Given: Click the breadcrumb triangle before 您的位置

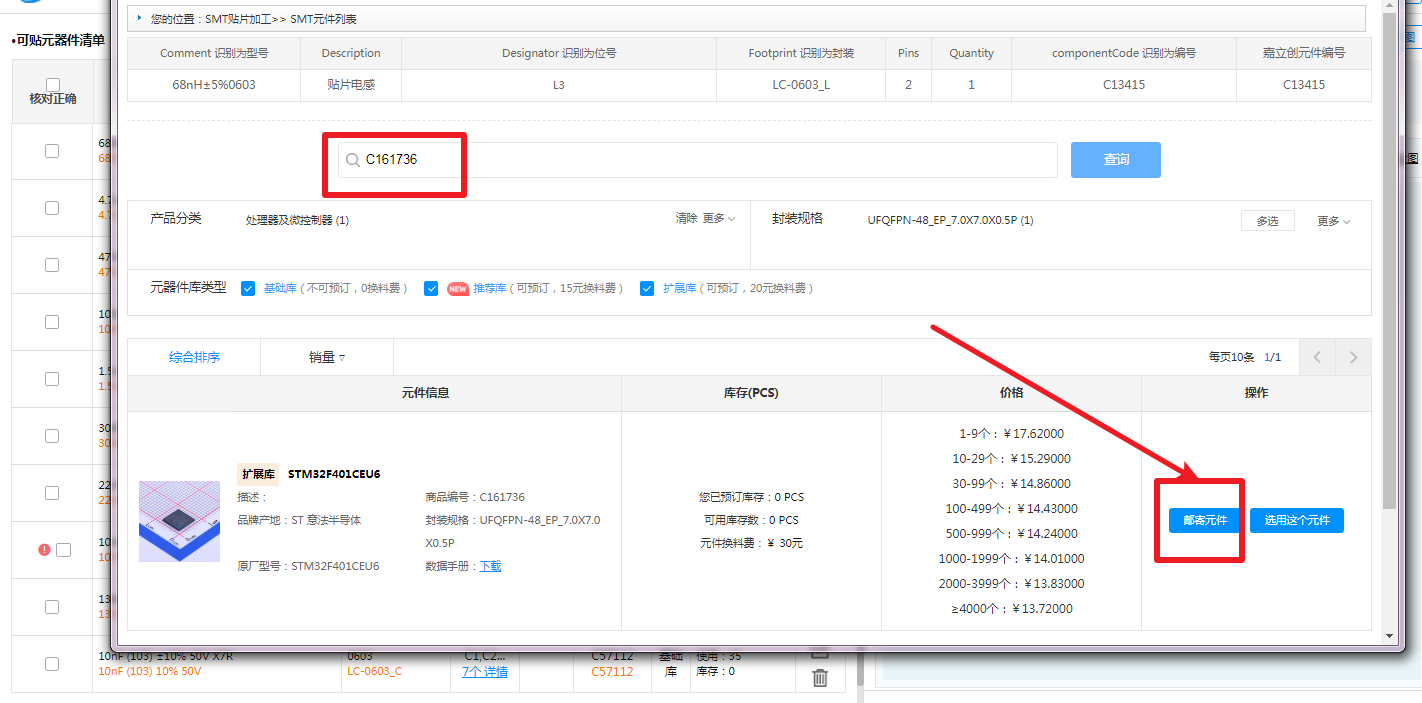Looking at the screenshot, I should (139, 18).
